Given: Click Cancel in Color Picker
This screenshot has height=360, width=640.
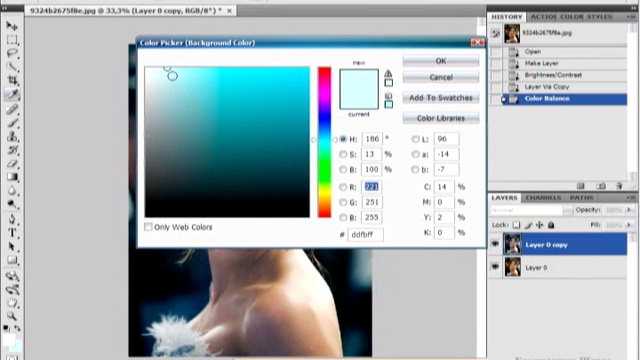Looking at the screenshot, I should point(441,77).
